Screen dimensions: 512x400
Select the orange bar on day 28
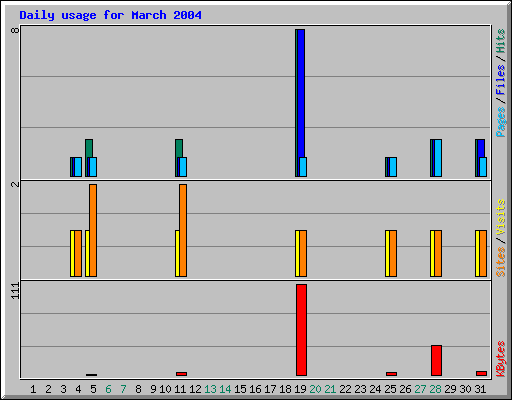[x=438, y=253]
